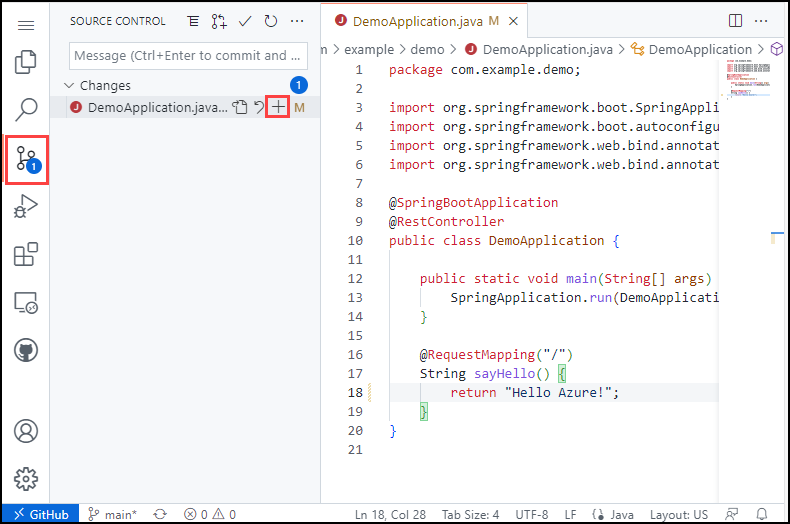Collapse the Changes section
The height and width of the screenshot is (524, 790).
click(69, 85)
